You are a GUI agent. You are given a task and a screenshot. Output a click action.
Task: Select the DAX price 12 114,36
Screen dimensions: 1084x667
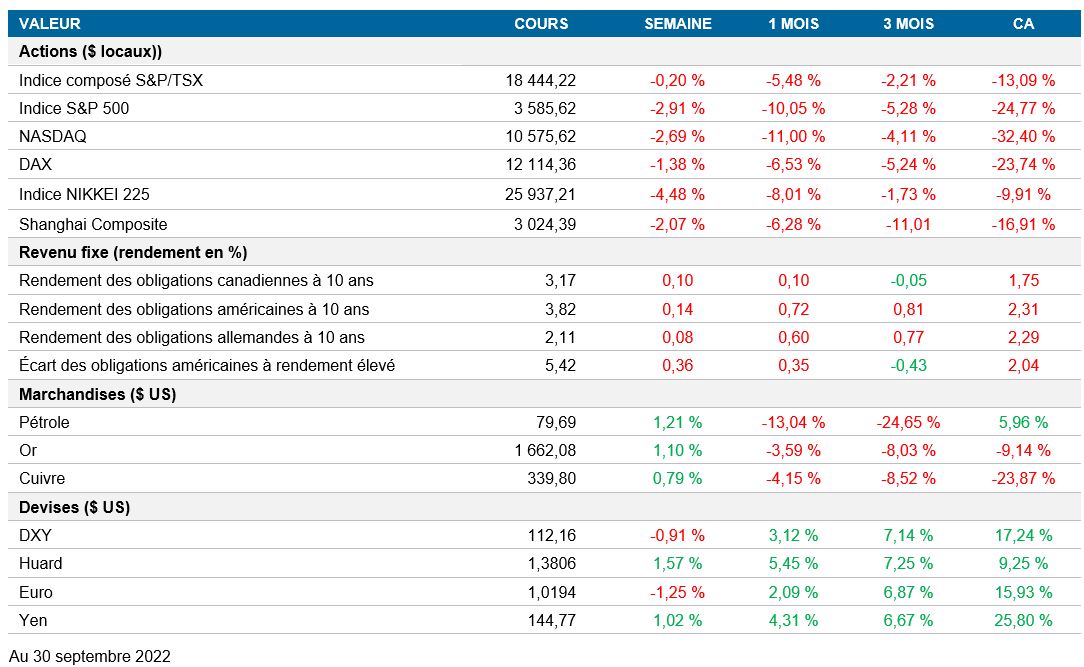541,164
